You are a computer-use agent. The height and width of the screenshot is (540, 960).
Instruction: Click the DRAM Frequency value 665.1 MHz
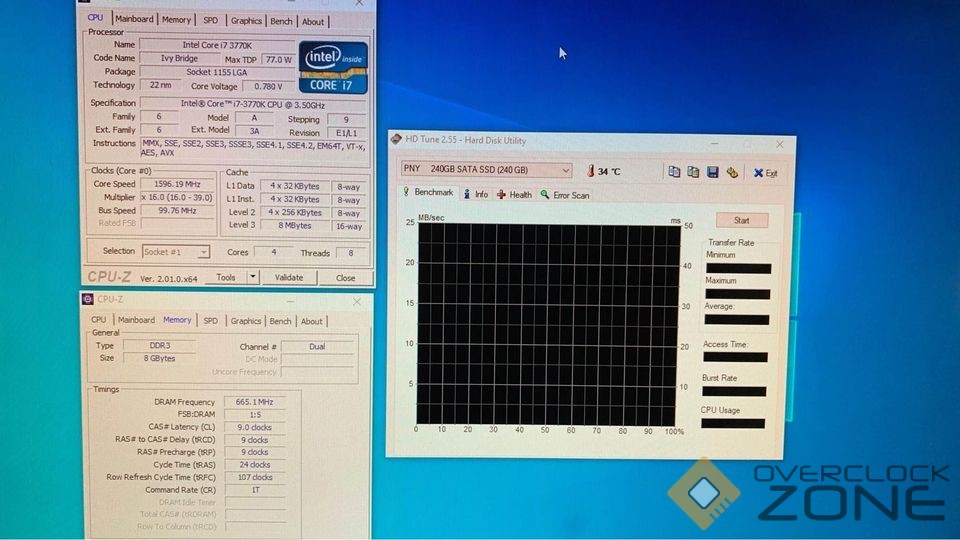click(x=254, y=402)
